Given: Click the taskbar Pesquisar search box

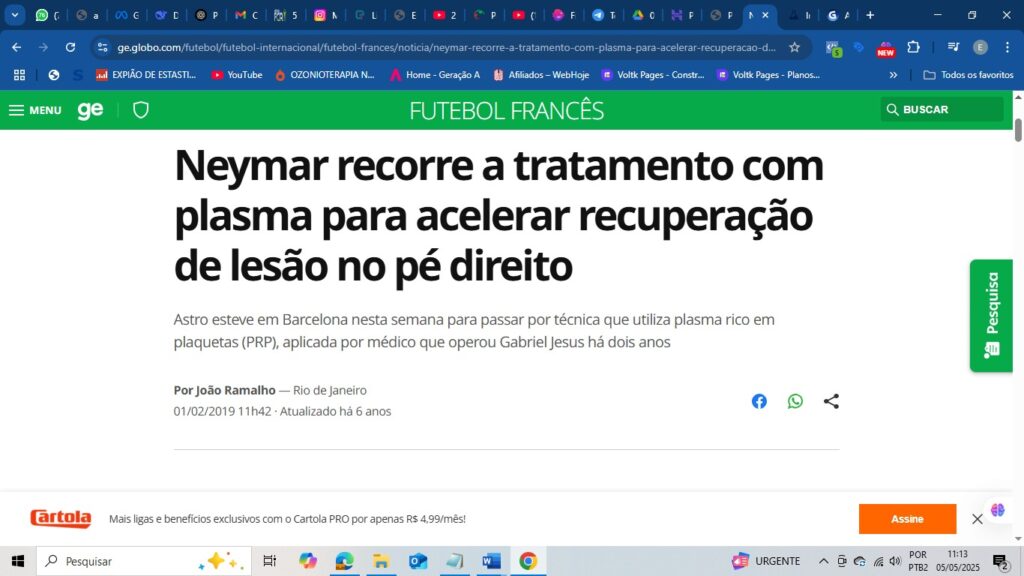Looking at the screenshot, I should (144, 561).
